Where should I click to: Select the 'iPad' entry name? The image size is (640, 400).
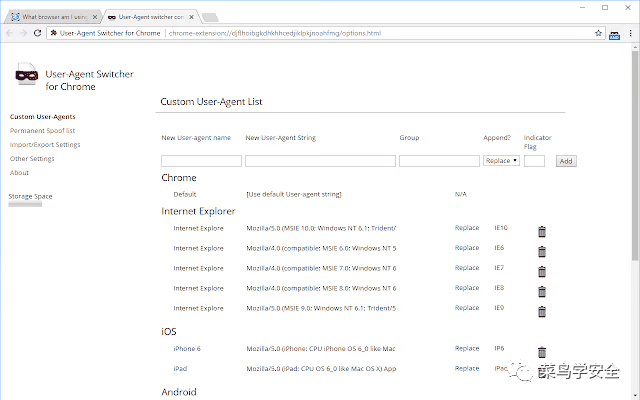click(180, 369)
